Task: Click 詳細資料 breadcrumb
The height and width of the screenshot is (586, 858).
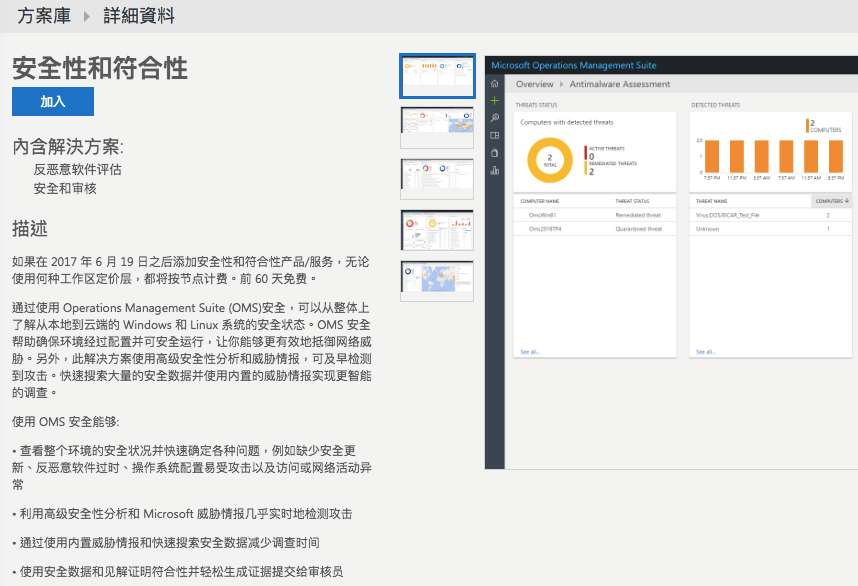Action: pyautogui.click(x=139, y=16)
